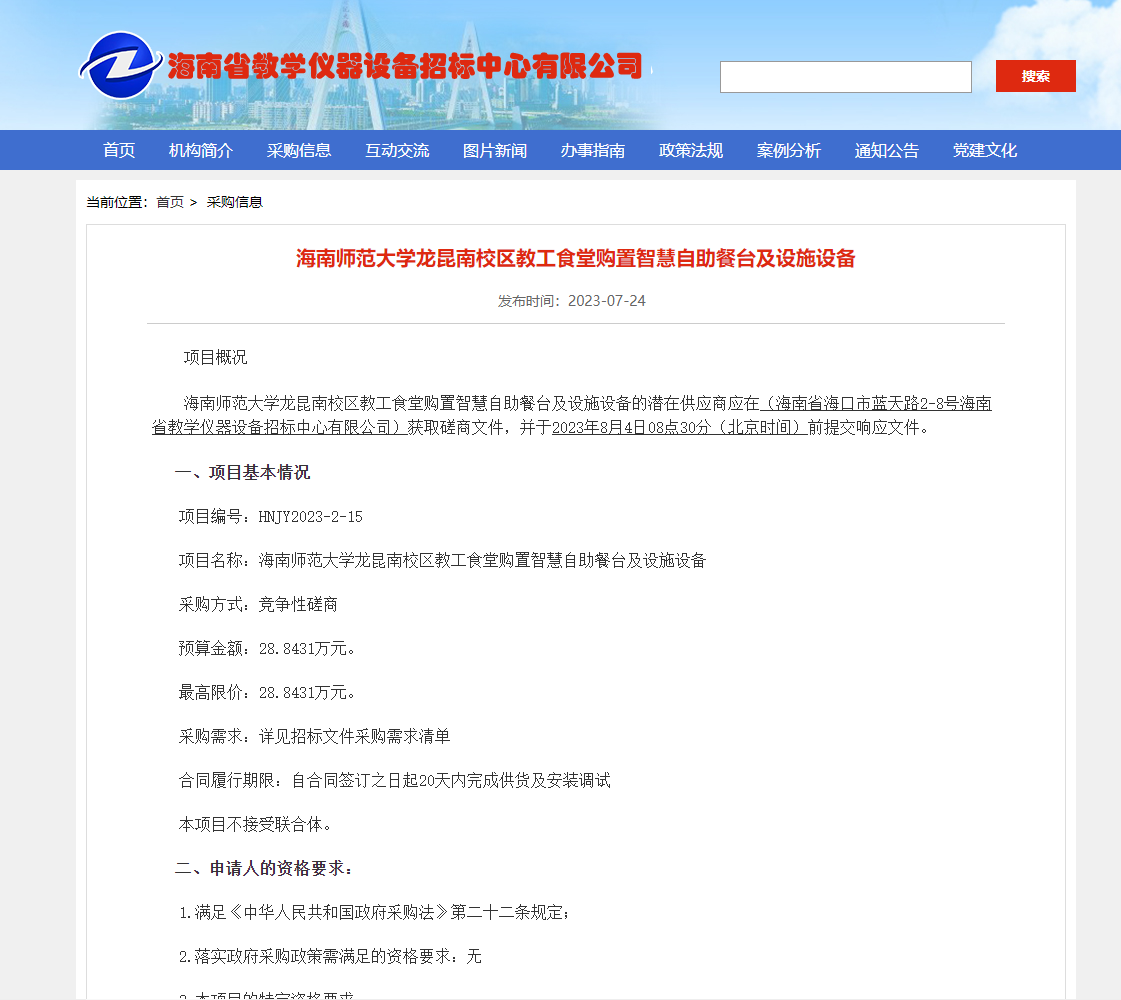Viewport: 1121px width, 1000px height.
Task: Click the 首页 breadcrumb link
Action: pyautogui.click(x=170, y=202)
